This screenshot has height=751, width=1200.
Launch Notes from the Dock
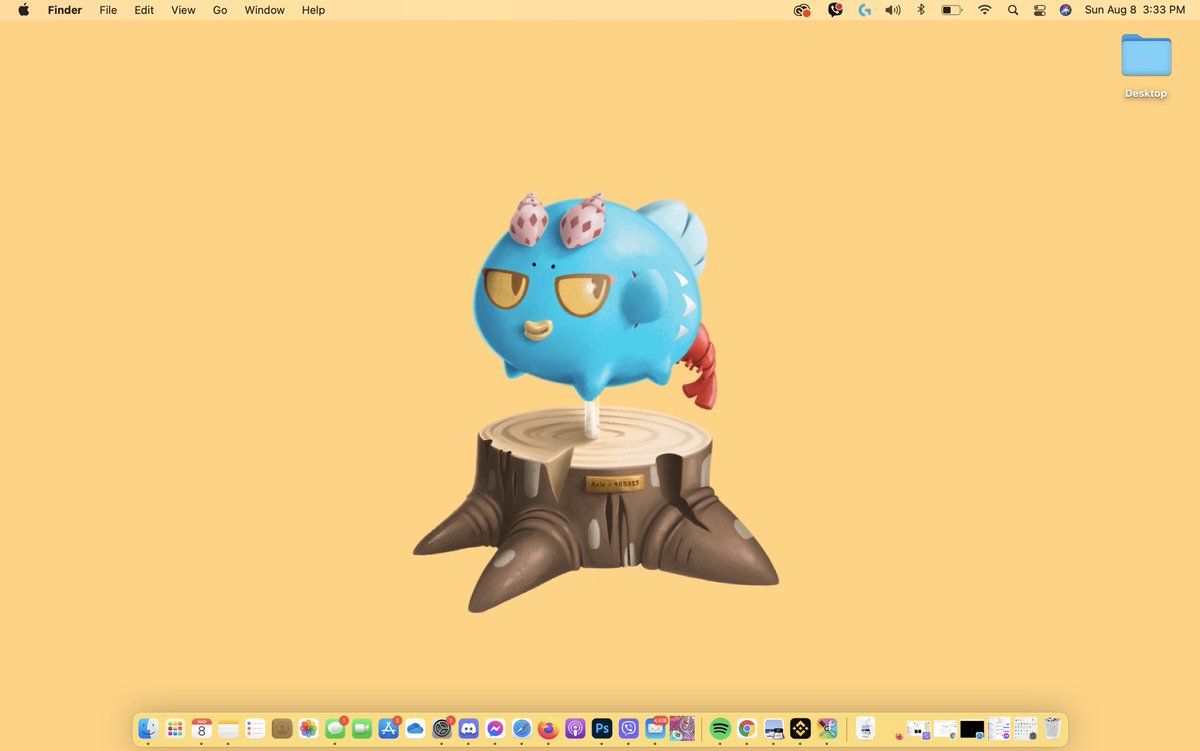228,728
